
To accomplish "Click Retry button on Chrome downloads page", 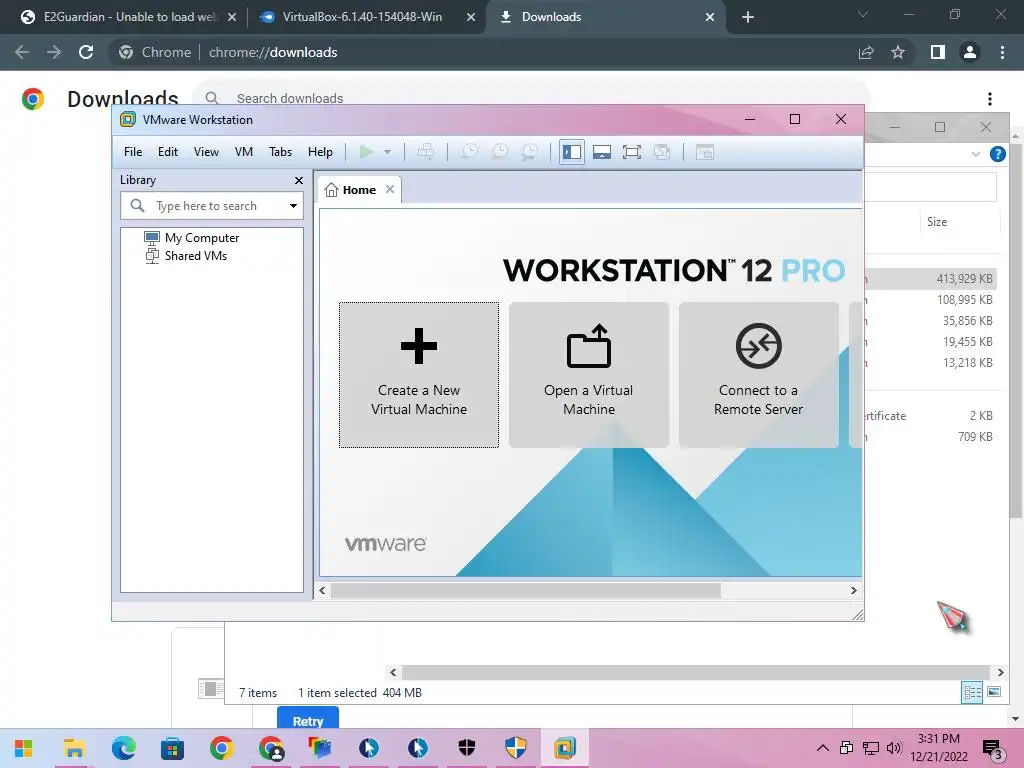I will [x=308, y=720].
